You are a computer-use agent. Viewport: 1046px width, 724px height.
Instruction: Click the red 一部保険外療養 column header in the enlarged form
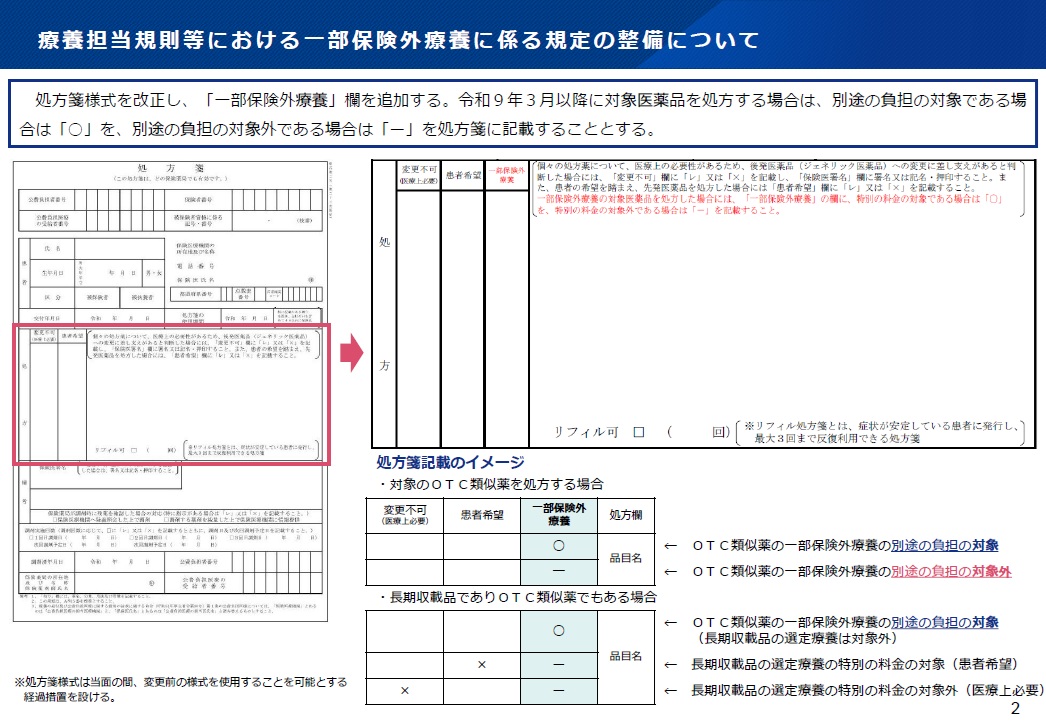(x=506, y=175)
